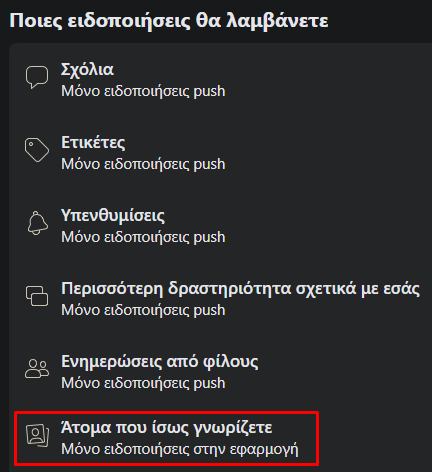Click the push-only subtitle under Ενημερώσεις από φίλους
432x472 pixels.
coord(143,383)
